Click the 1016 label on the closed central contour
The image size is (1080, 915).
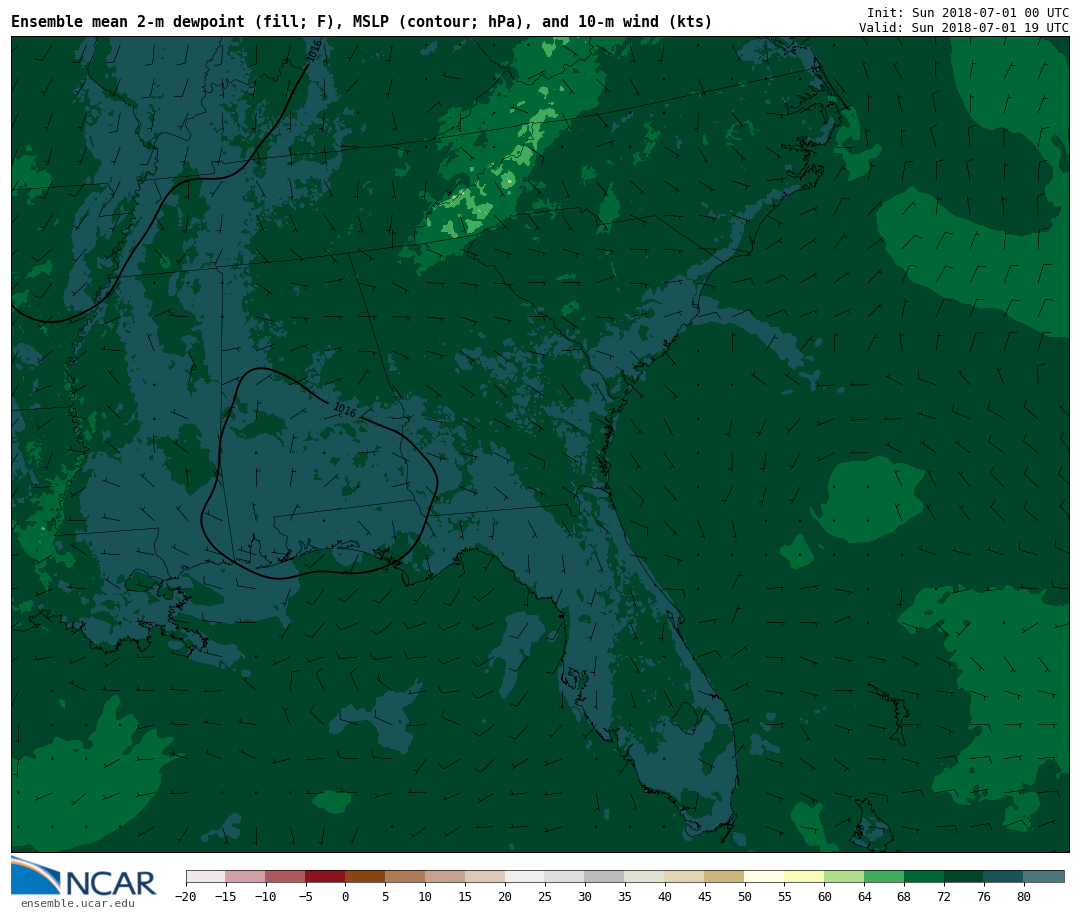tap(344, 410)
